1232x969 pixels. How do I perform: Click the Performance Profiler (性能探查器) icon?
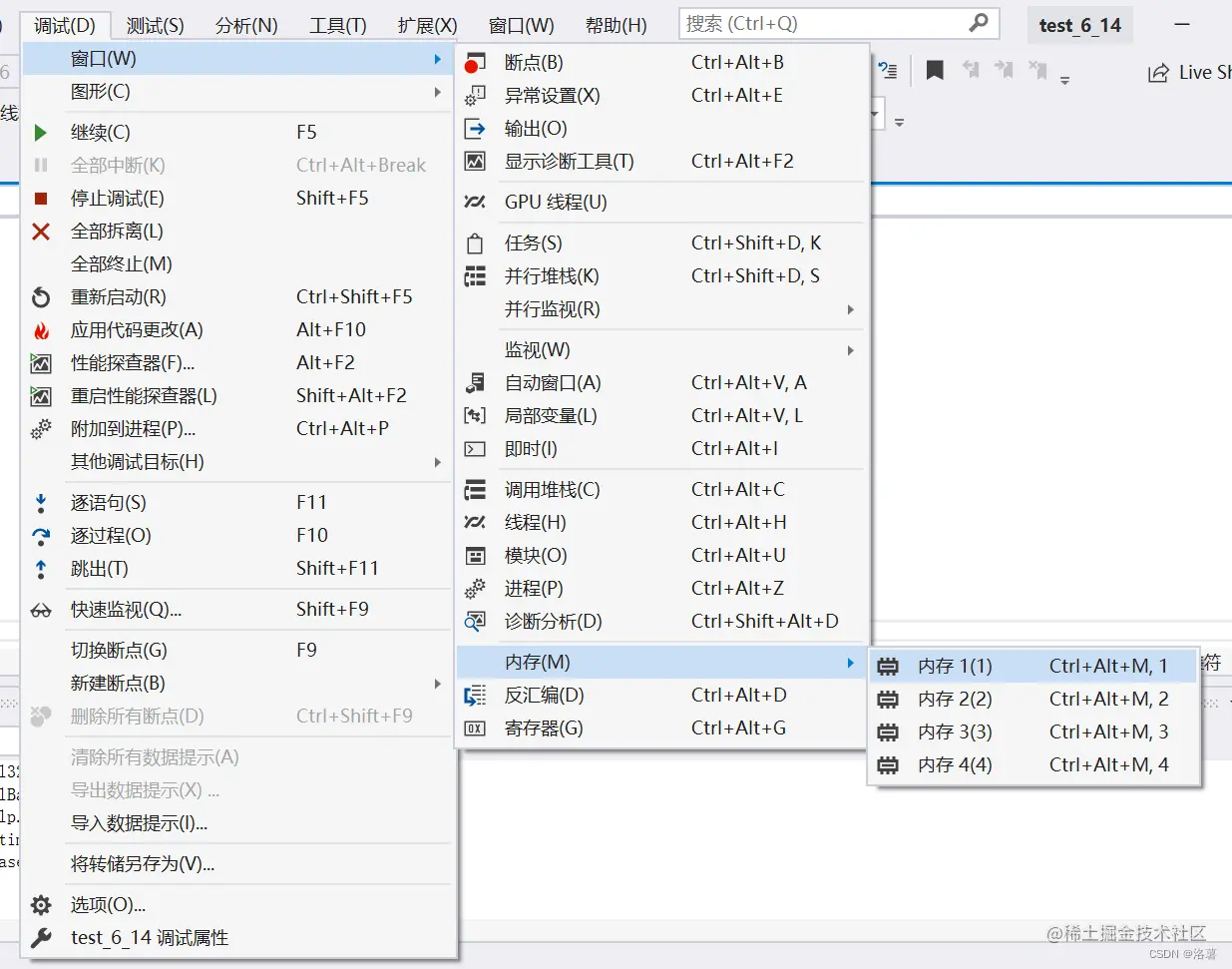point(41,363)
